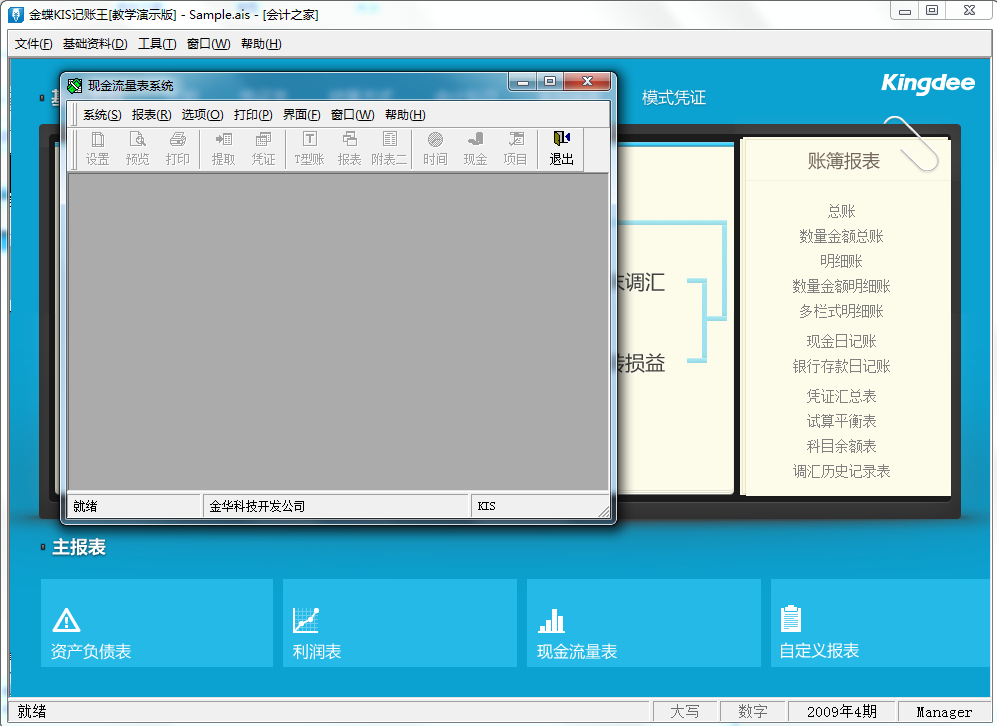Open the 科目余额表 link
This screenshot has width=997, height=726.
point(841,446)
